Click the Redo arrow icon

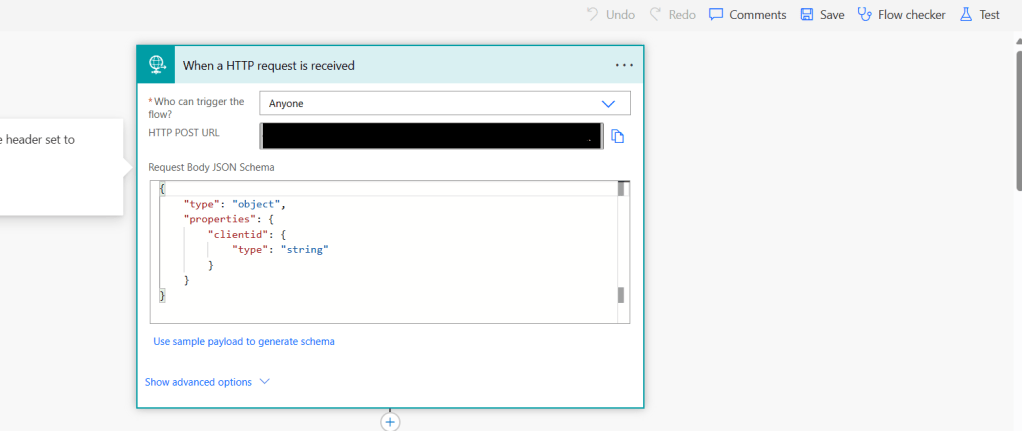click(656, 15)
